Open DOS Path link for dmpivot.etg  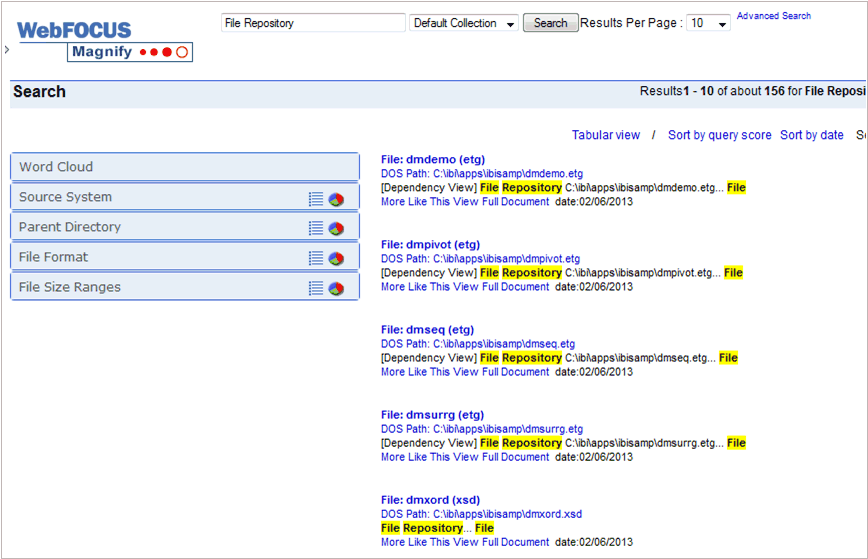(480, 259)
